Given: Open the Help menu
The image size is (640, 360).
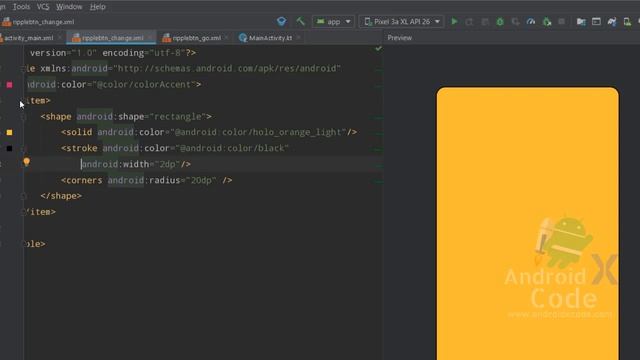Looking at the screenshot, I should (x=98, y=7).
